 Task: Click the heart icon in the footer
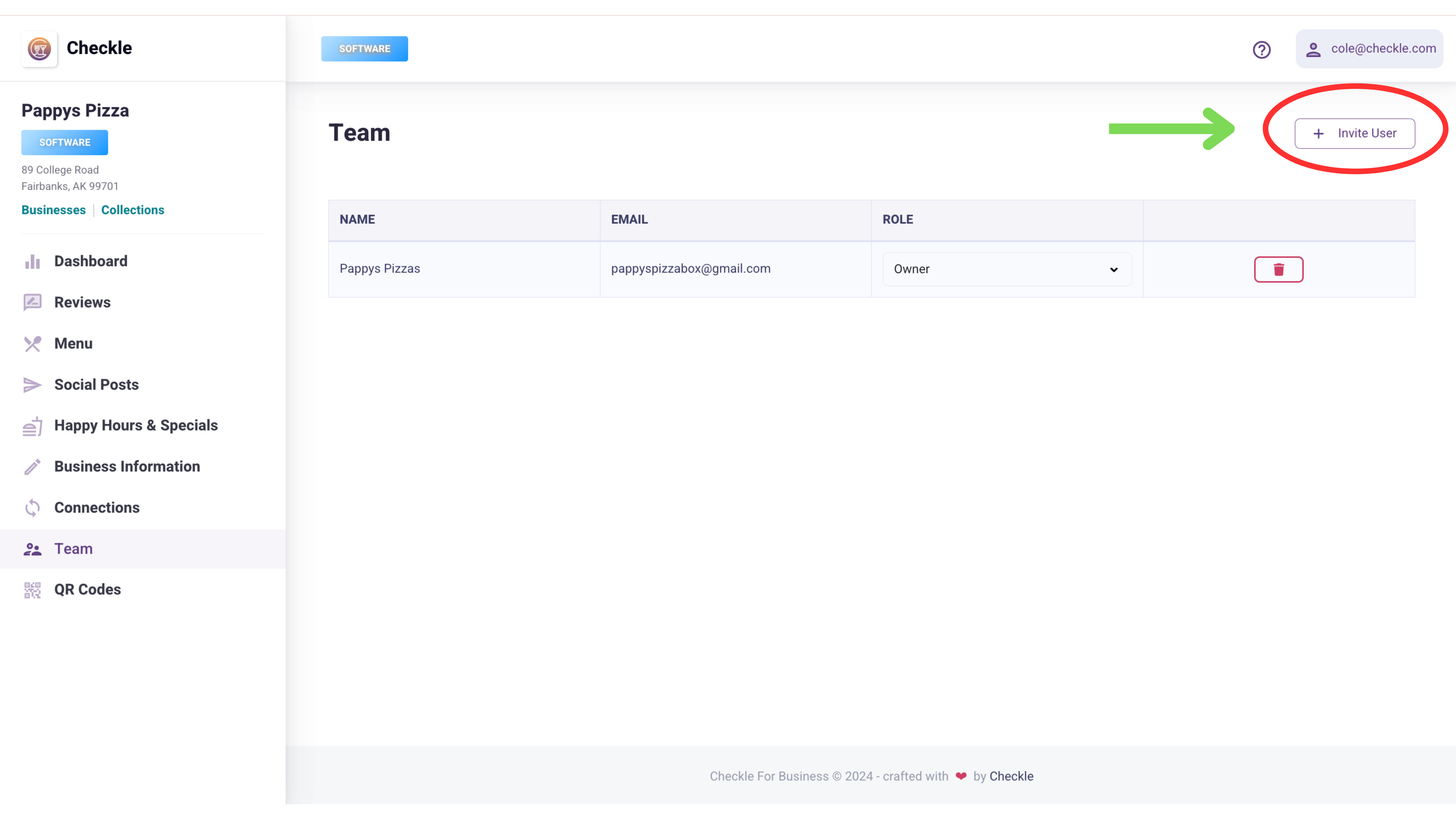coord(961,776)
